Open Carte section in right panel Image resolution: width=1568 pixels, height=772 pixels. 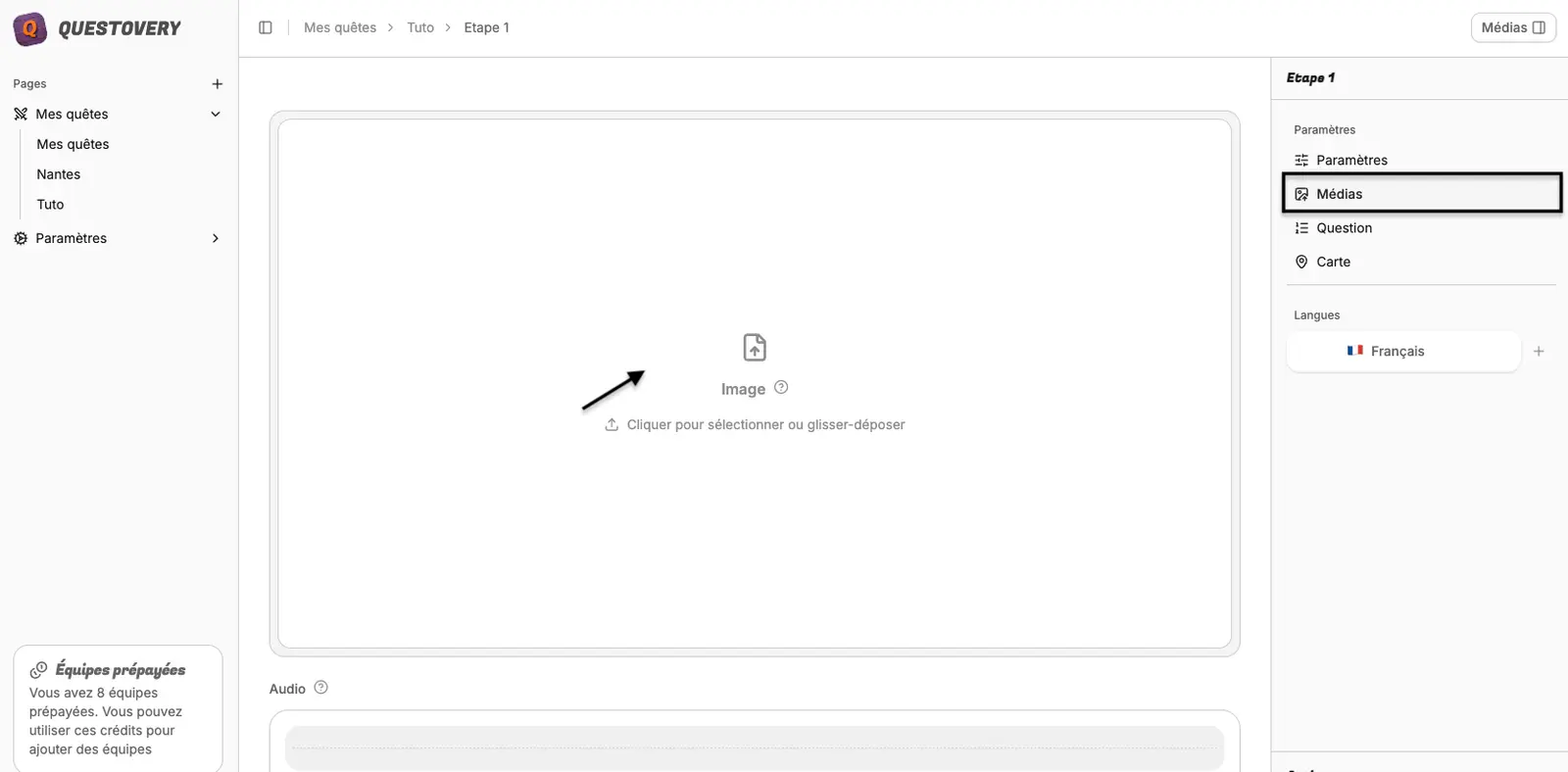(x=1421, y=262)
